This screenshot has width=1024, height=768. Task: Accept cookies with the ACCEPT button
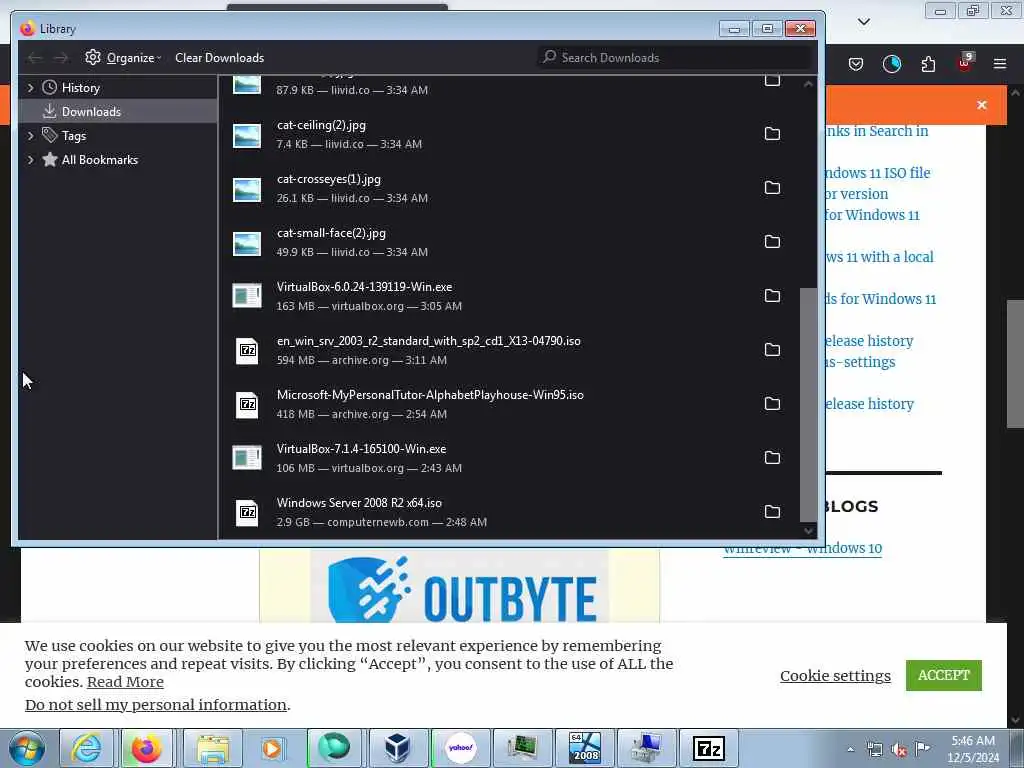[x=944, y=675]
